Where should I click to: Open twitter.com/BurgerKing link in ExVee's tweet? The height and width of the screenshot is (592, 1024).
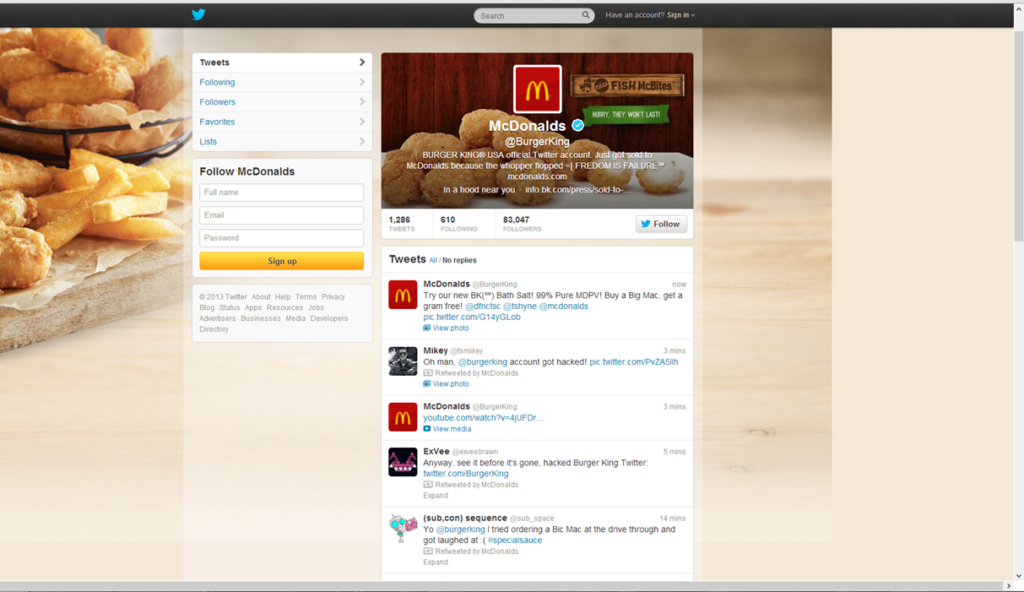tap(466, 473)
